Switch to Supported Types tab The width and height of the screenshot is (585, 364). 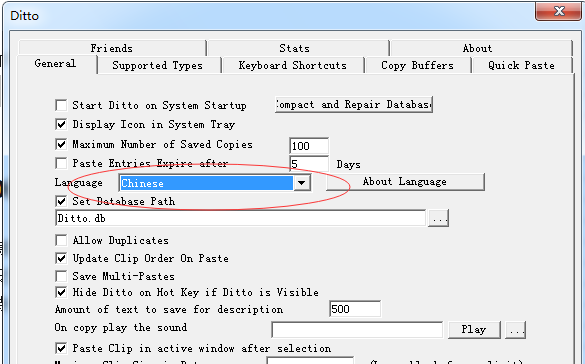(x=159, y=65)
